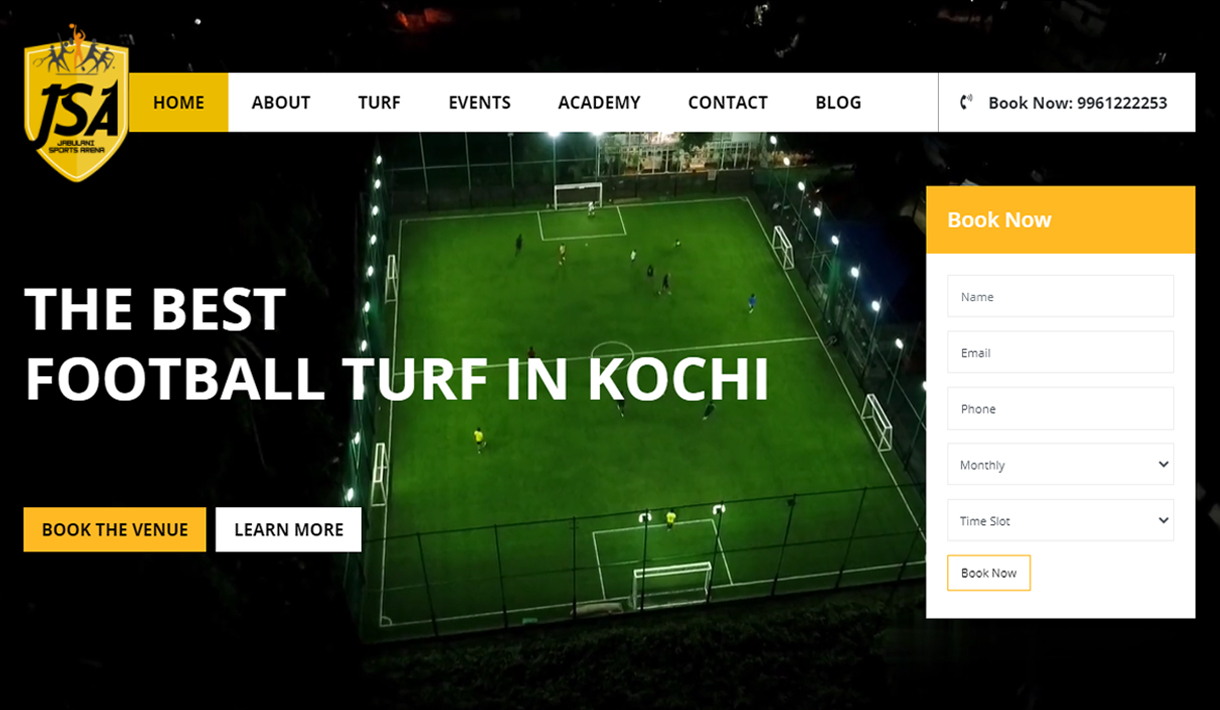Select the CONTACT menu item
1220x710 pixels.
point(728,102)
